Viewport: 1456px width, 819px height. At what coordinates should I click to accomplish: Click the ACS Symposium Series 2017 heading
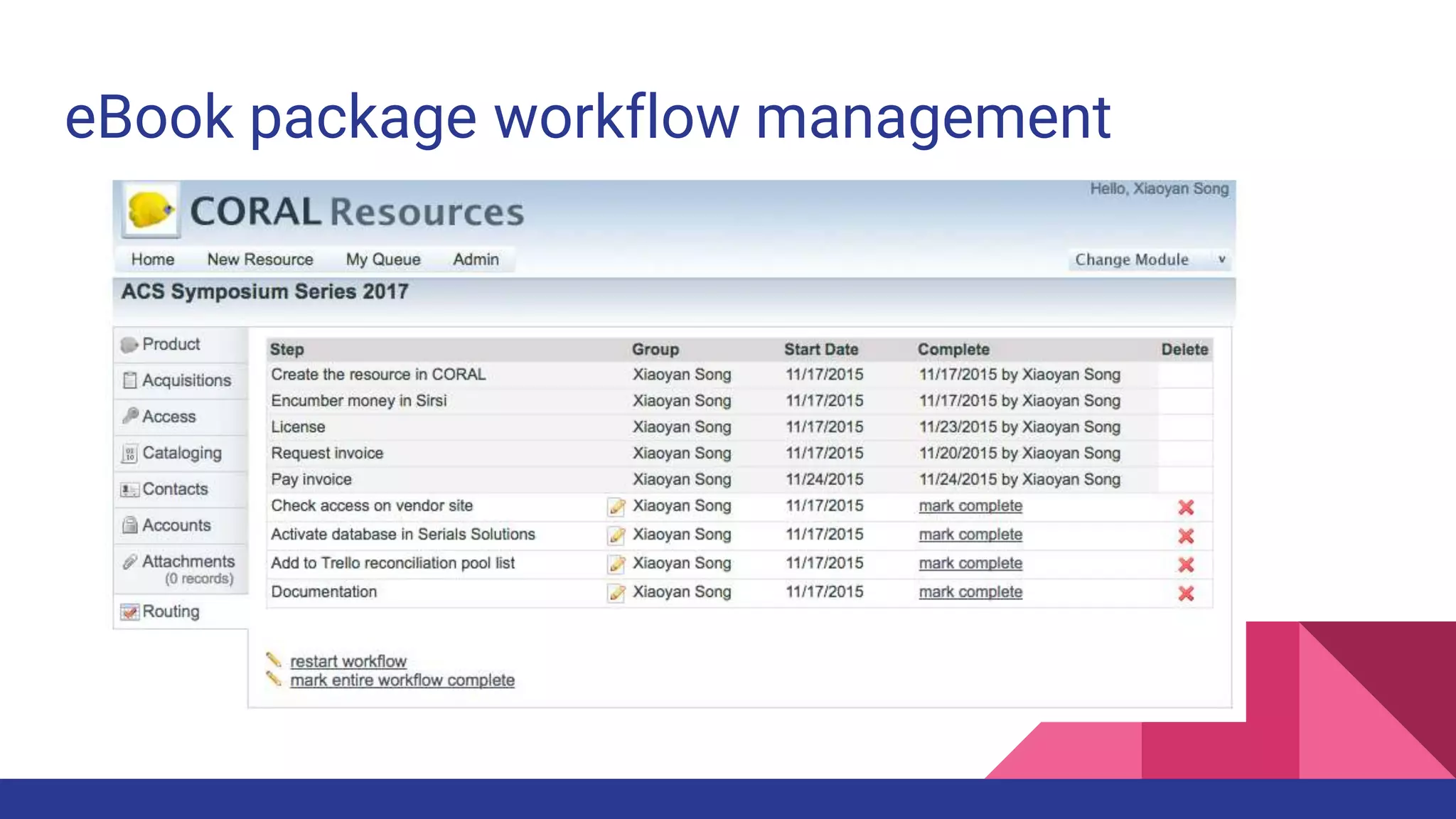pos(264,291)
